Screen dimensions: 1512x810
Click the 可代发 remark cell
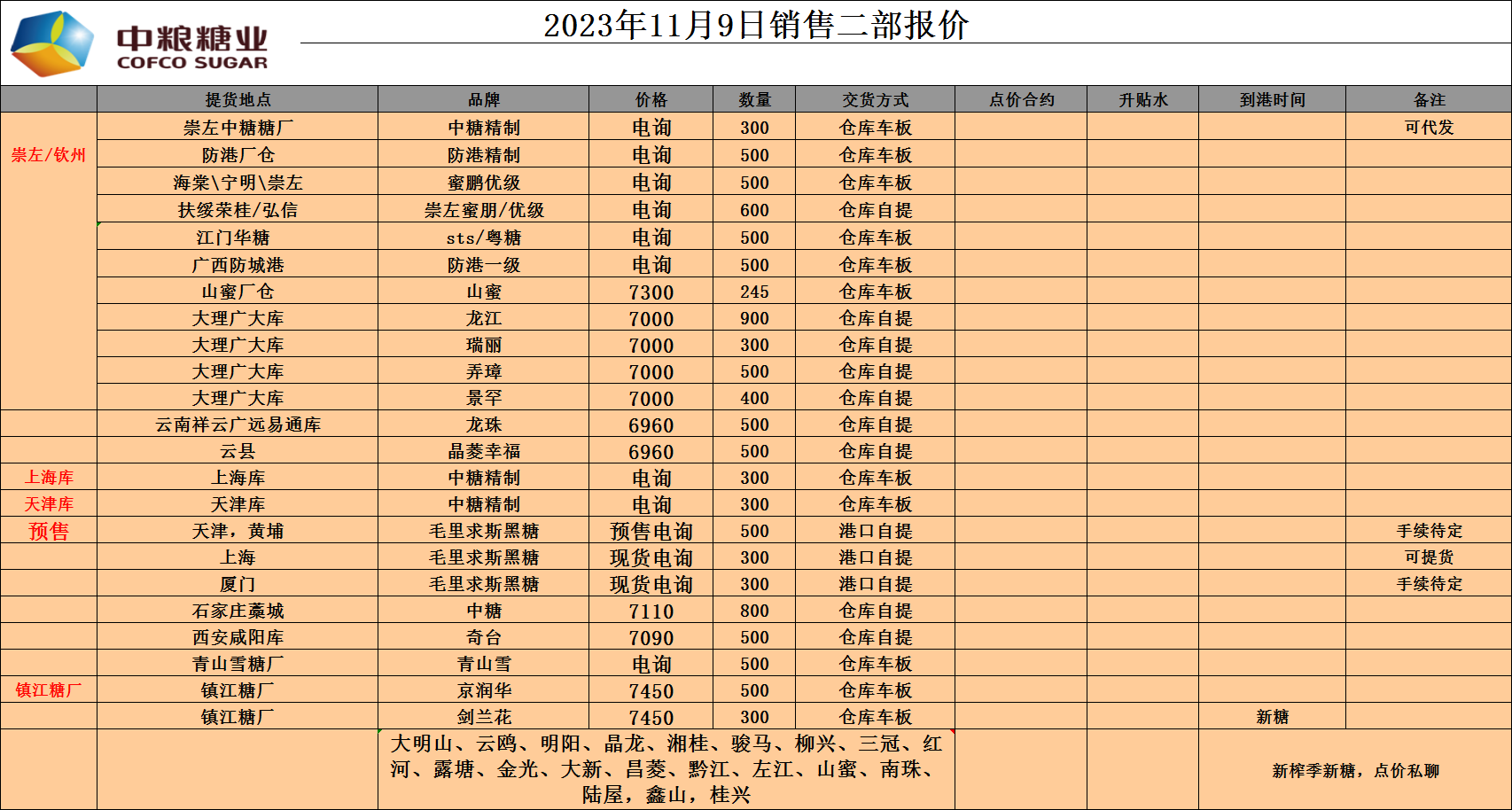1429,128
